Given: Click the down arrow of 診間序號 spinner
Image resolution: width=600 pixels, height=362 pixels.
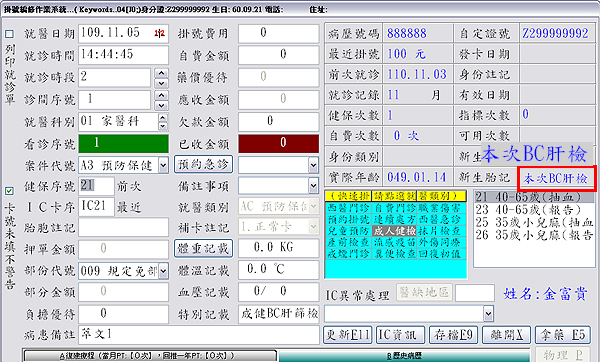Looking at the screenshot, I should point(162,105).
